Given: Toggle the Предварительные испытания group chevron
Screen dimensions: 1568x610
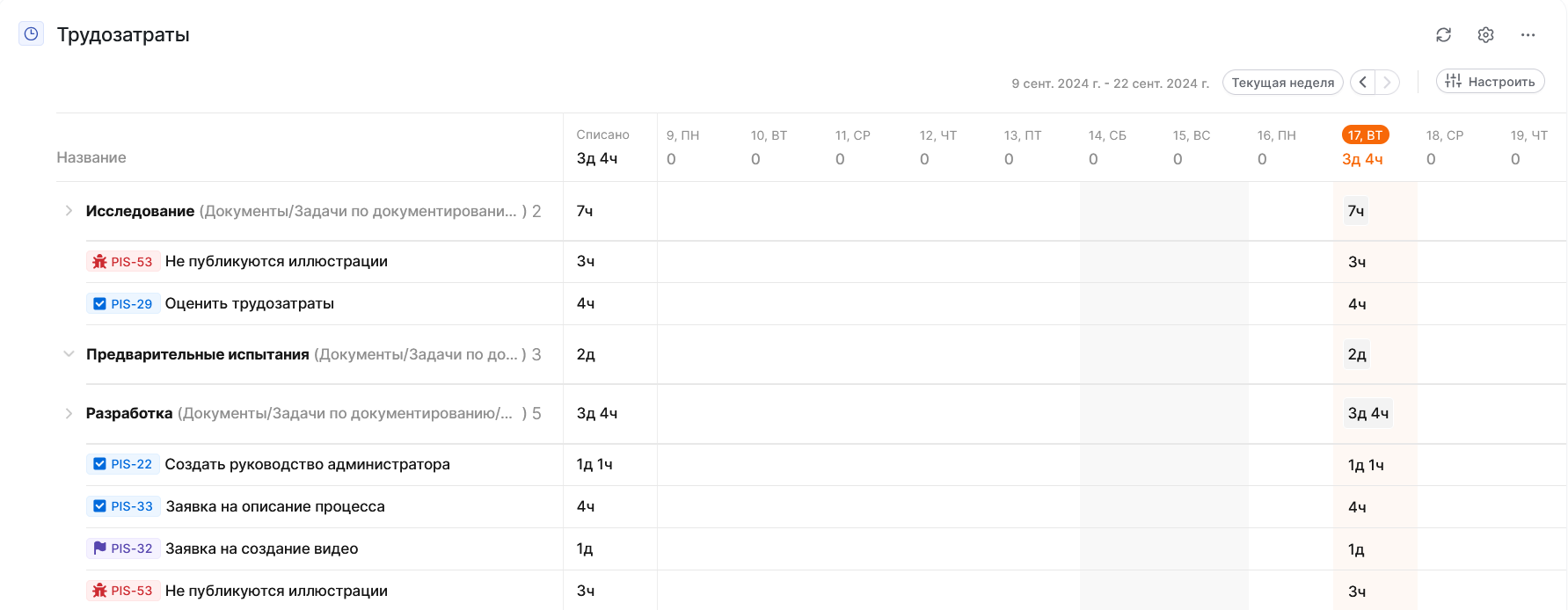Looking at the screenshot, I should pyautogui.click(x=69, y=354).
